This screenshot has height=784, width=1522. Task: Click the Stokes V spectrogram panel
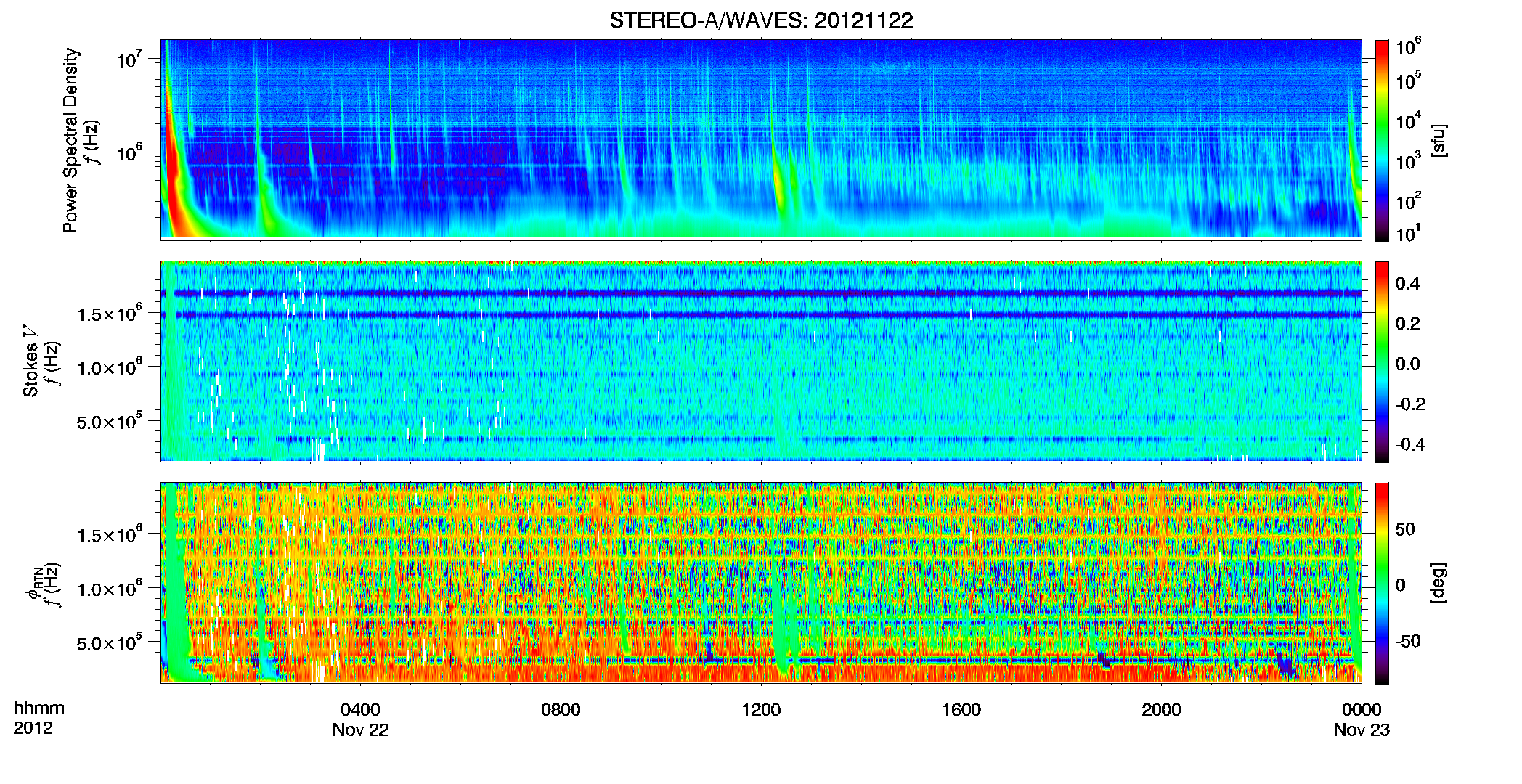click(761, 361)
